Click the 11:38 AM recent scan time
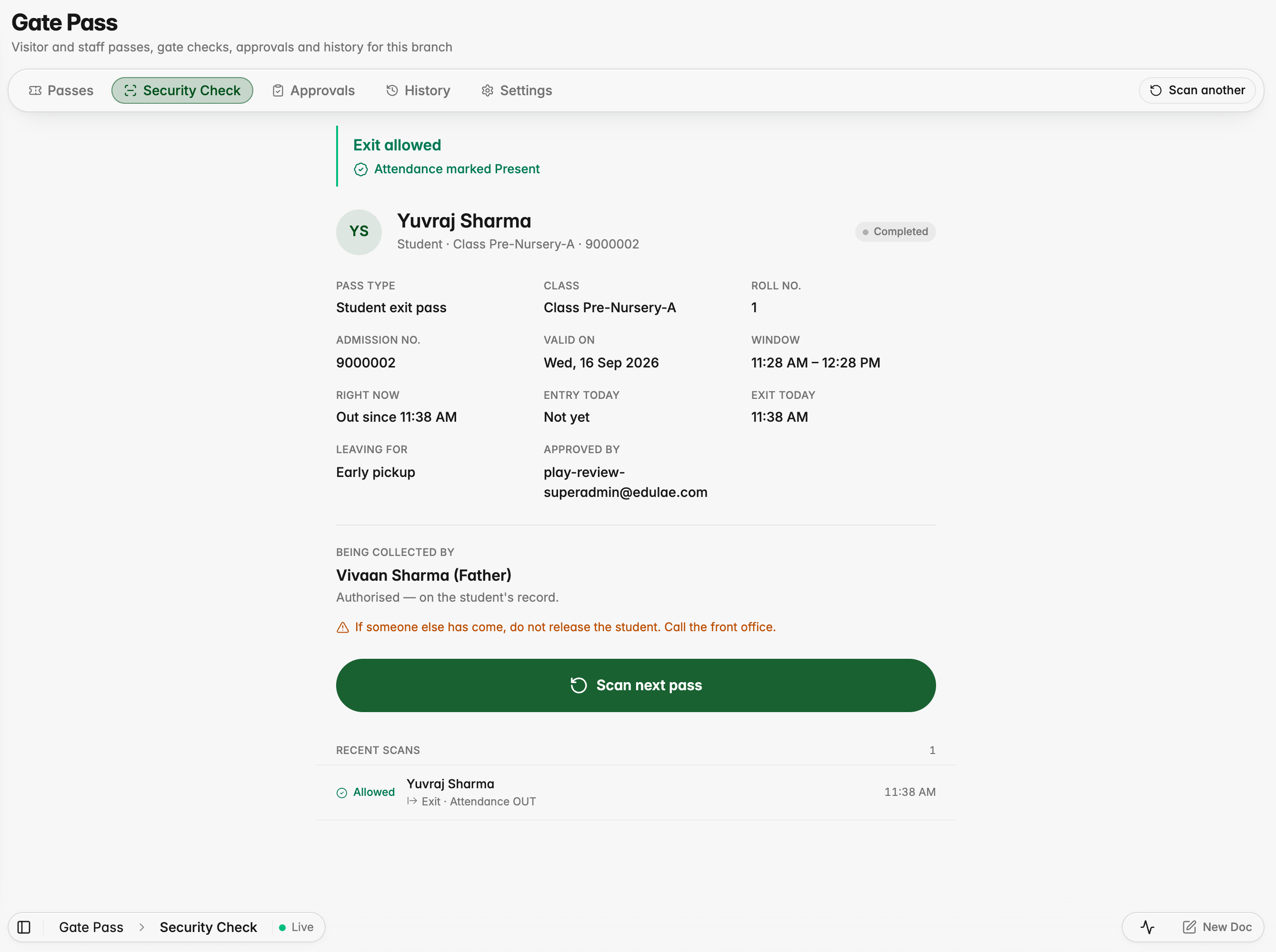Viewport: 1276px width, 952px height. (x=910, y=793)
